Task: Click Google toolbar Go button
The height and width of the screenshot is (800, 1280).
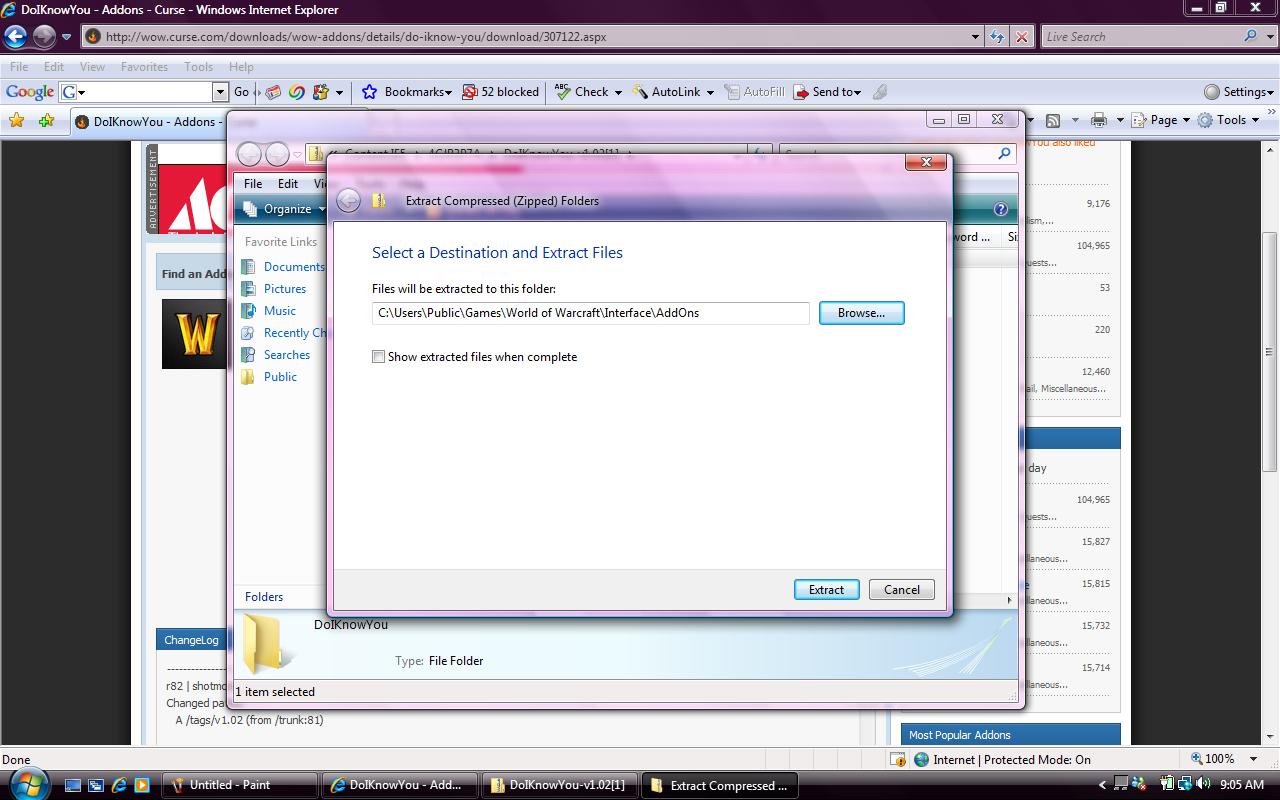Action: [x=241, y=92]
